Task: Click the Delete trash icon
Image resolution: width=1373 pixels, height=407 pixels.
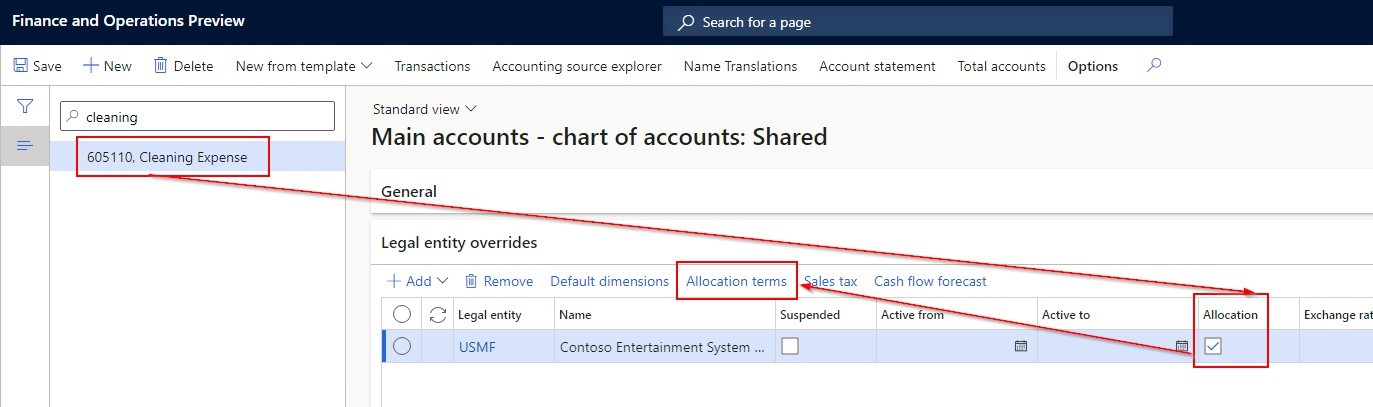Action: click(x=160, y=66)
